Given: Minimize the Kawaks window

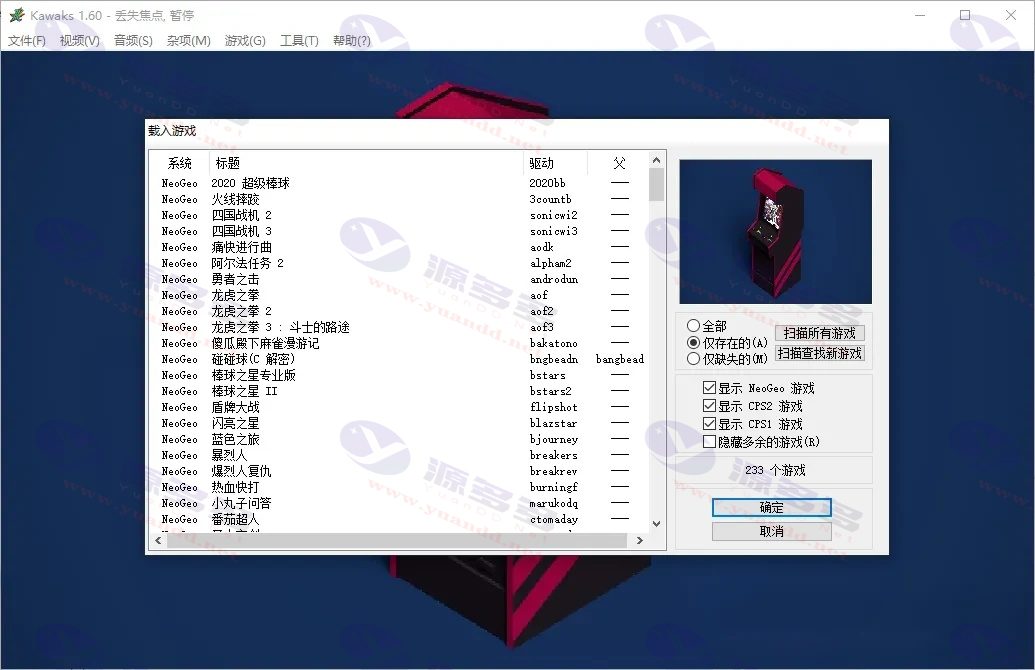Looking at the screenshot, I should [x=920, y=15].
